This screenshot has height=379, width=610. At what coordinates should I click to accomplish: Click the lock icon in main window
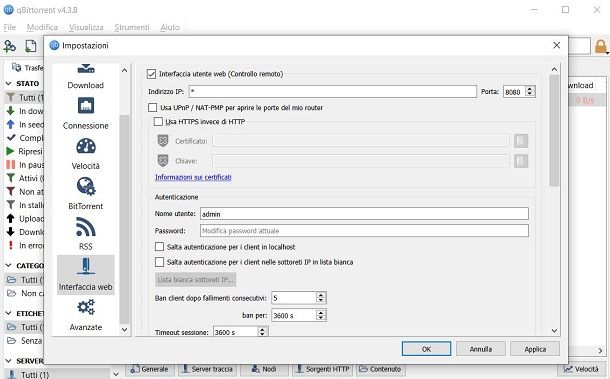tap(600, 46)
